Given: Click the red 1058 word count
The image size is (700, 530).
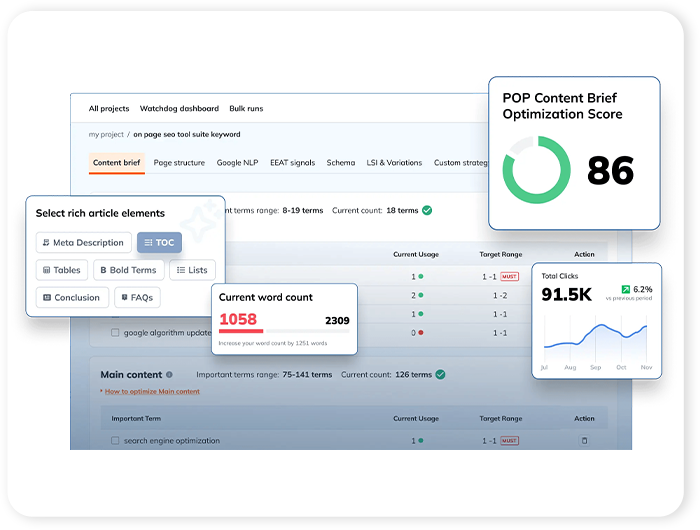Looking at the screenshot, I should [238, 319].
